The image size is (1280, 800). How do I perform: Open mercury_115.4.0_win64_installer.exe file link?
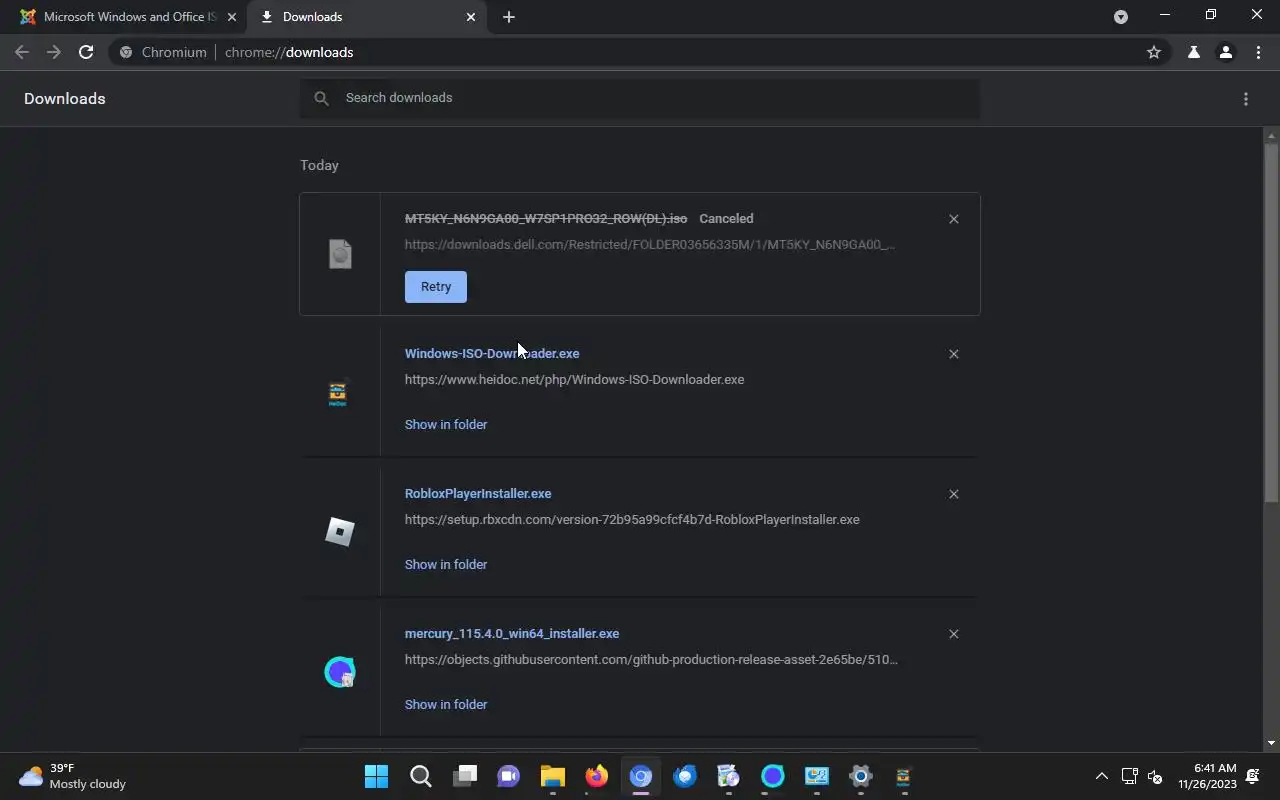pos(512,634)
